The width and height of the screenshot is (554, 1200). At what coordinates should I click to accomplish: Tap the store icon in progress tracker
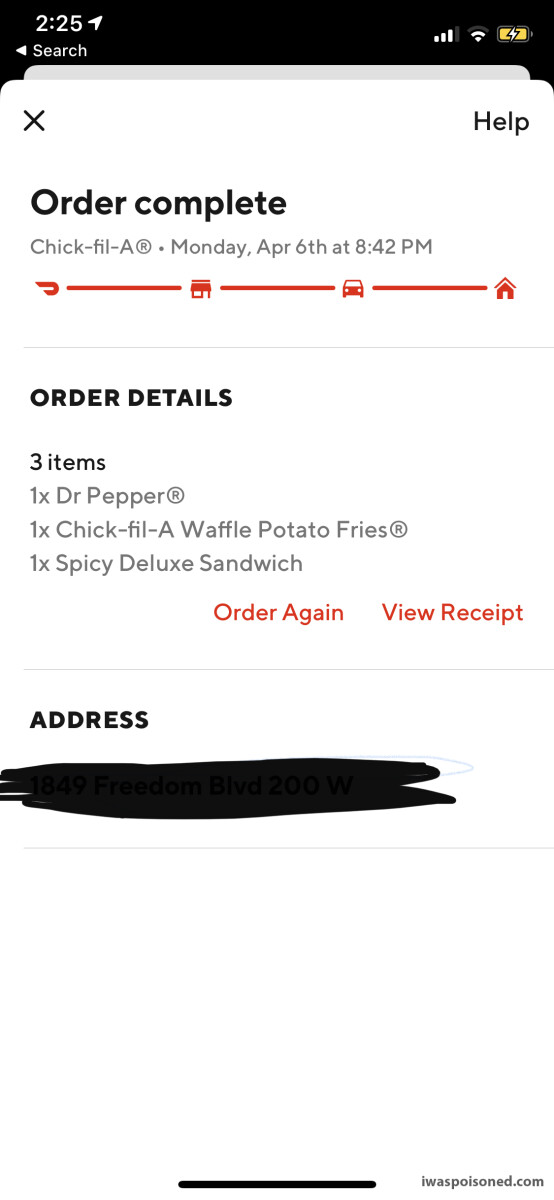(x=201, y=289)
